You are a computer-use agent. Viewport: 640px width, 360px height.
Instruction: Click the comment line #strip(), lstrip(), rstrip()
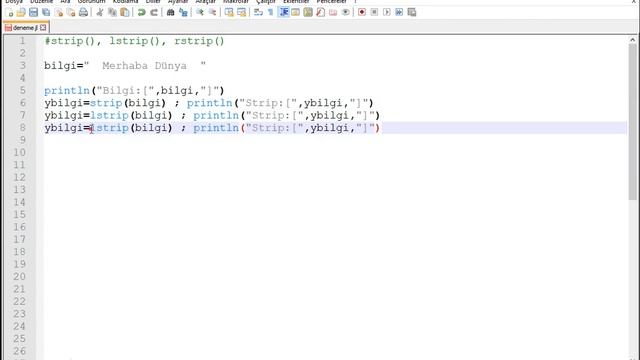134,41
